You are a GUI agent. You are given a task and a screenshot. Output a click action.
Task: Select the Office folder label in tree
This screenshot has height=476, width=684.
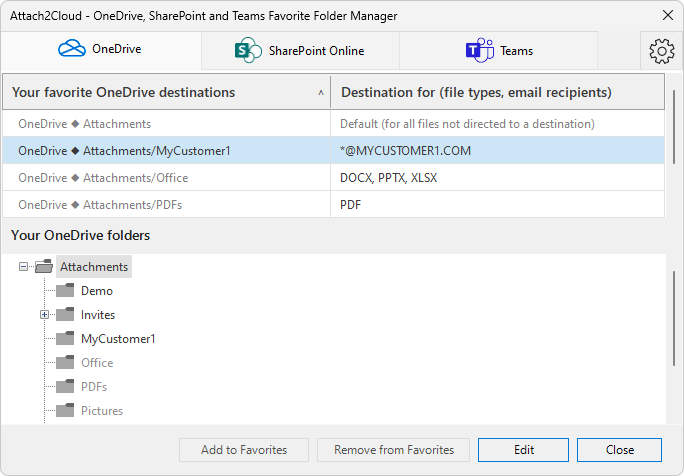coord(97,363)
